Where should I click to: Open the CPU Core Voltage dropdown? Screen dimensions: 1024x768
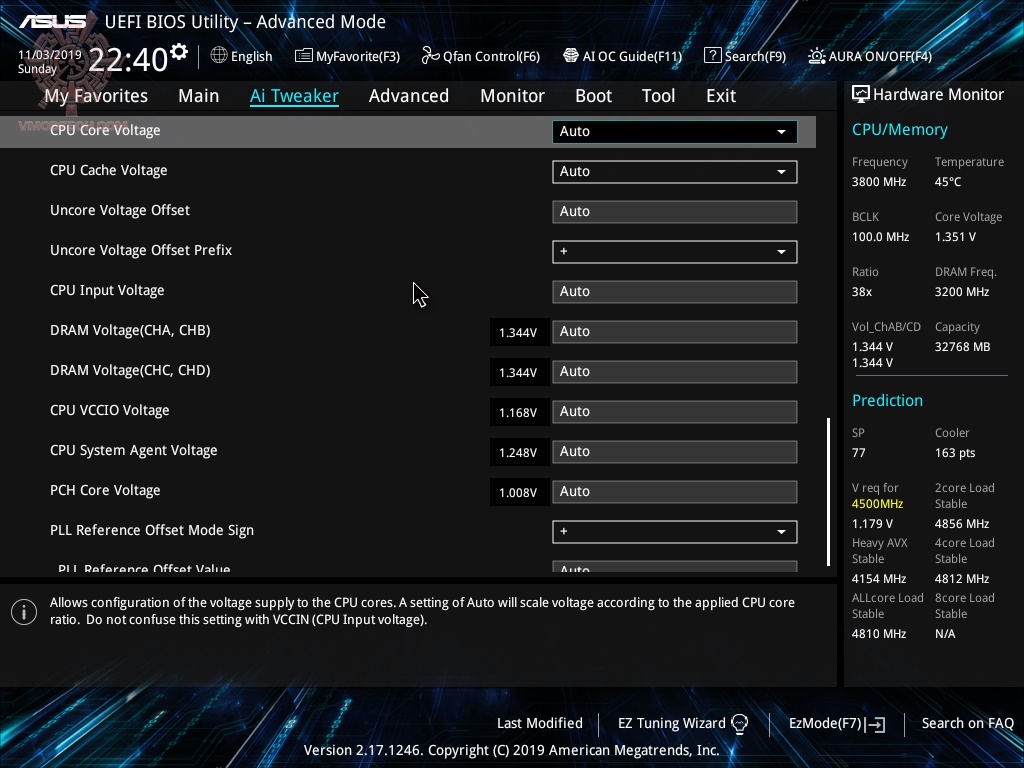pos(674,131)
